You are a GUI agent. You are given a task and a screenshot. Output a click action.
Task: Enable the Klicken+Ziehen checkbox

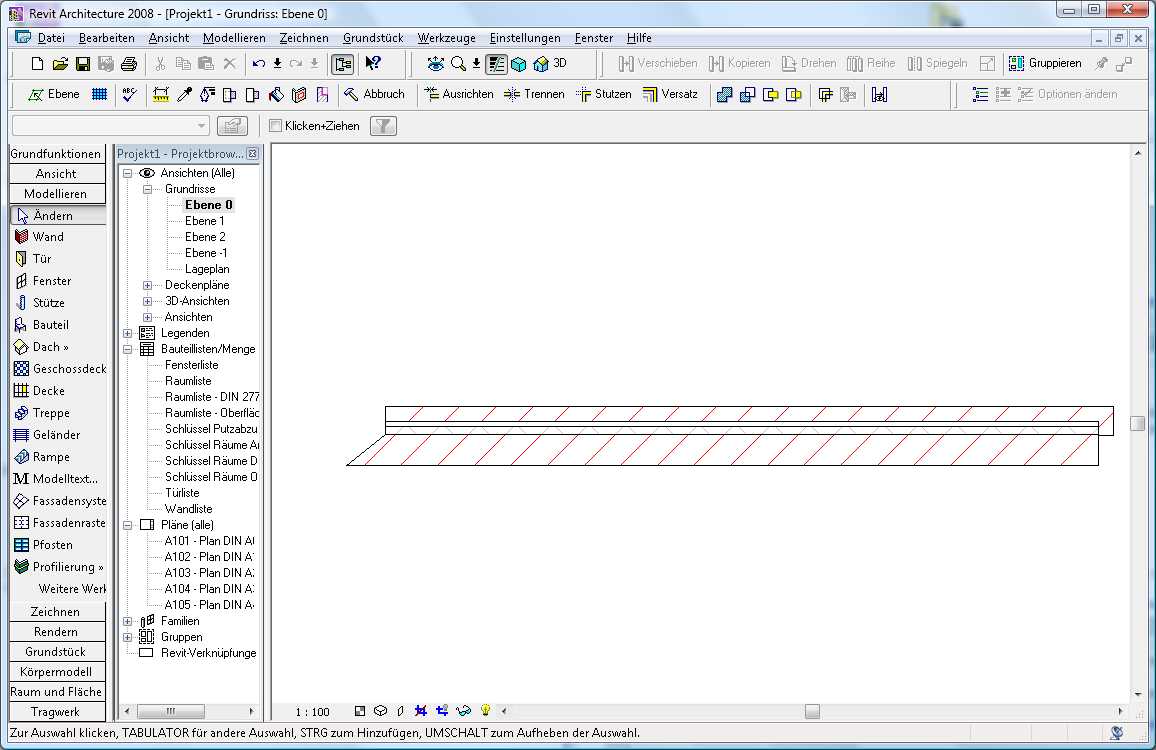pyautogui.click(x=276, y=126)
